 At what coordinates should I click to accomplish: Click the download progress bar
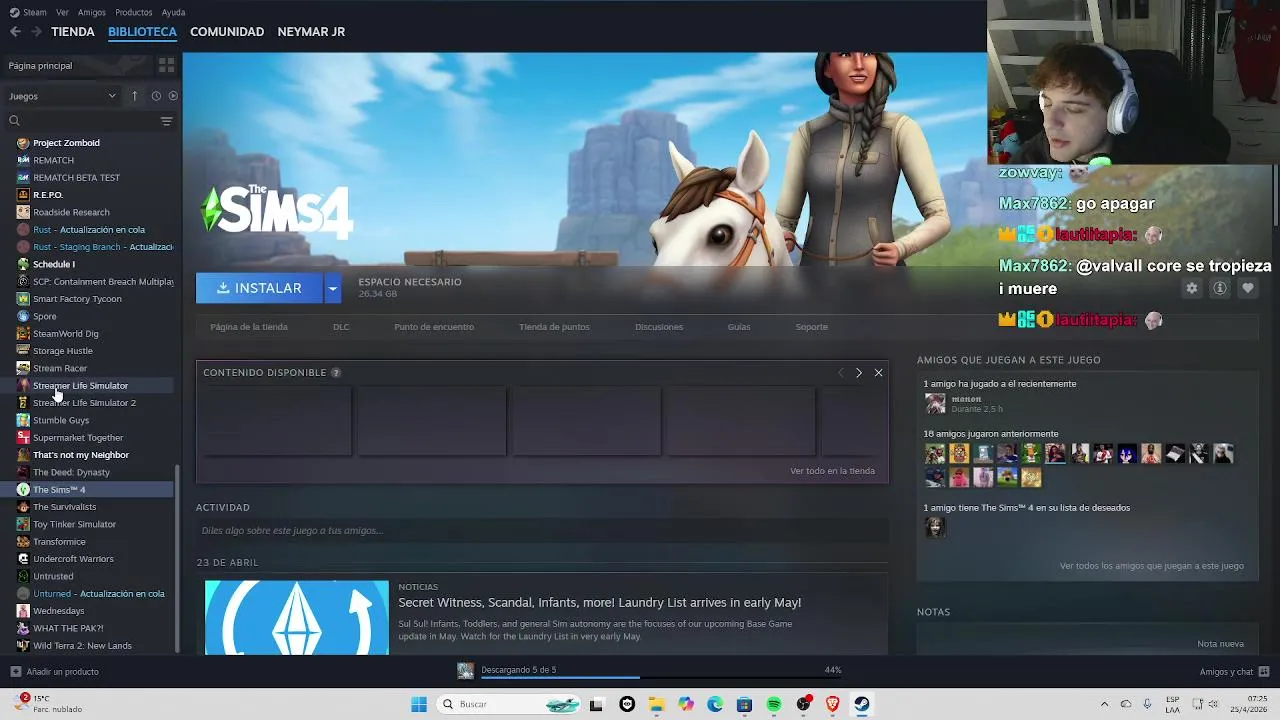pos(661,678)
